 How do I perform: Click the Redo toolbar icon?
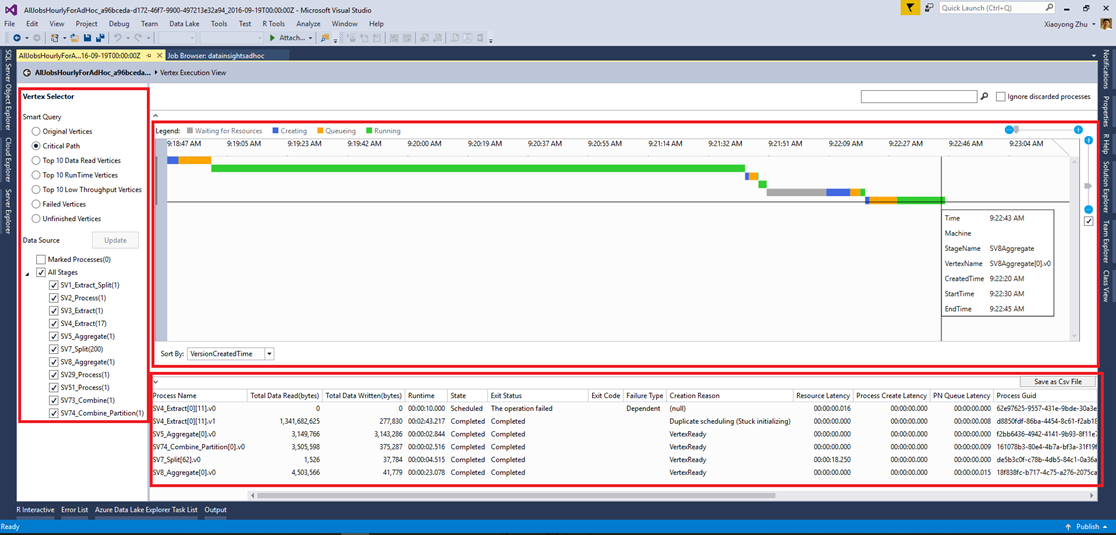click(x=138, y=37)
